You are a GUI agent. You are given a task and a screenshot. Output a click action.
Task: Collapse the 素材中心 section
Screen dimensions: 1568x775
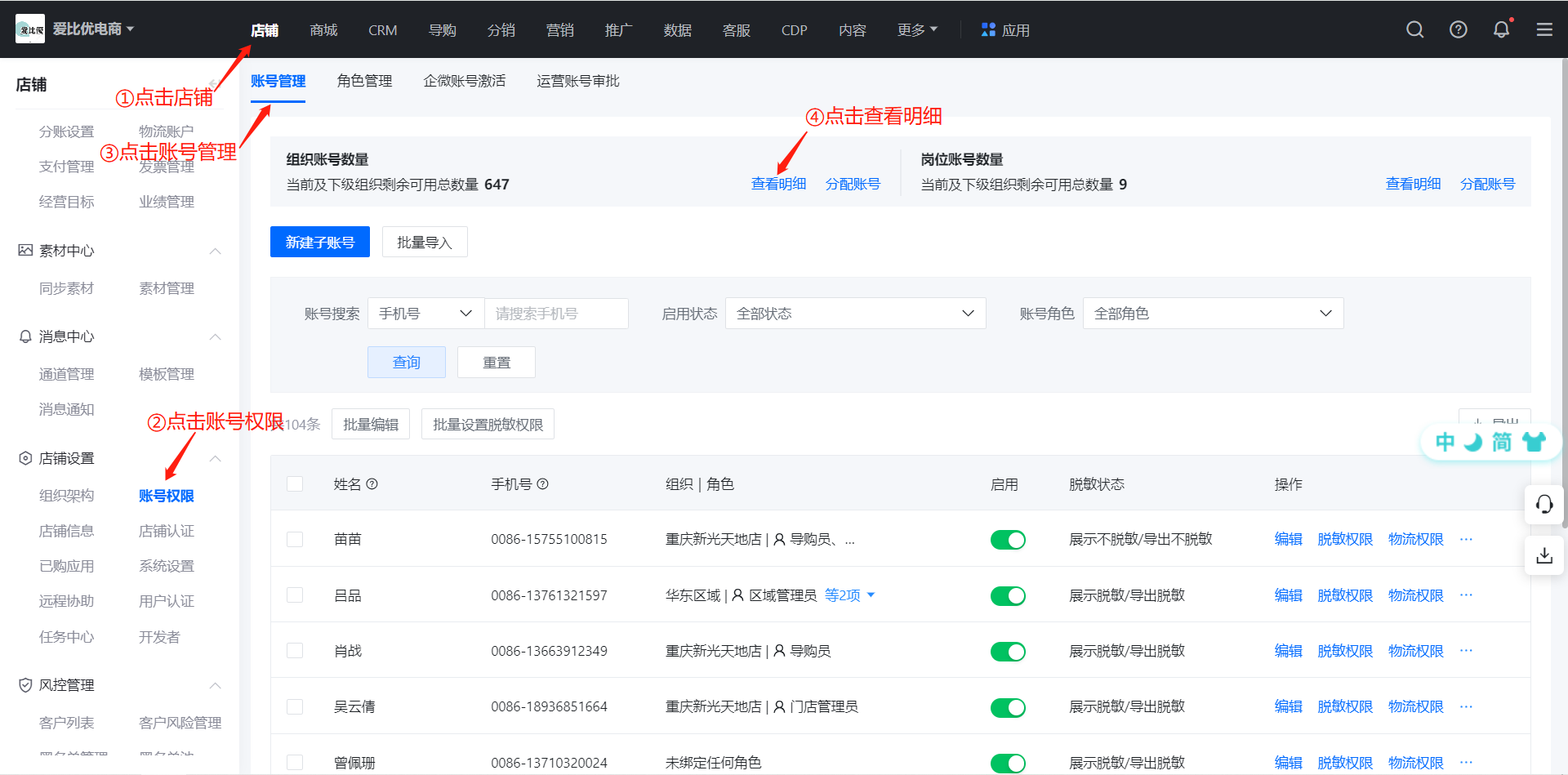point(216,251)
